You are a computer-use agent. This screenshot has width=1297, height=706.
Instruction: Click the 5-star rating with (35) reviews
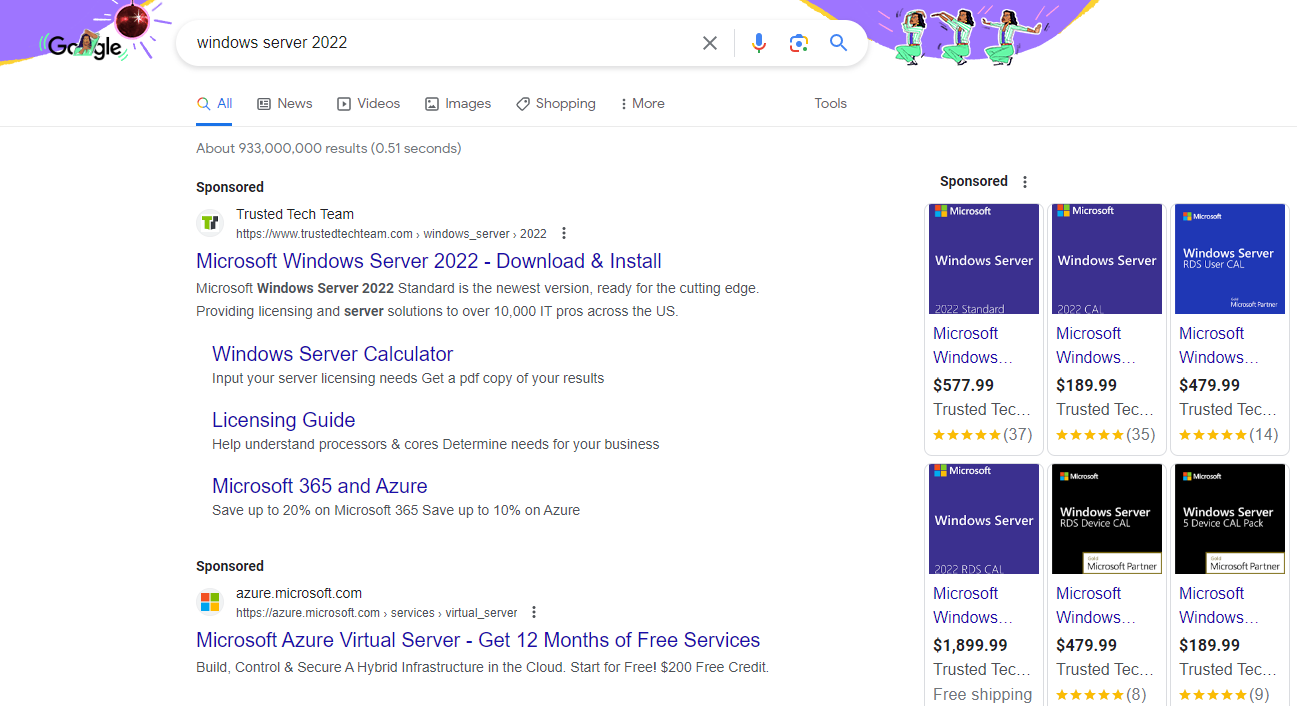[1105, 435]
